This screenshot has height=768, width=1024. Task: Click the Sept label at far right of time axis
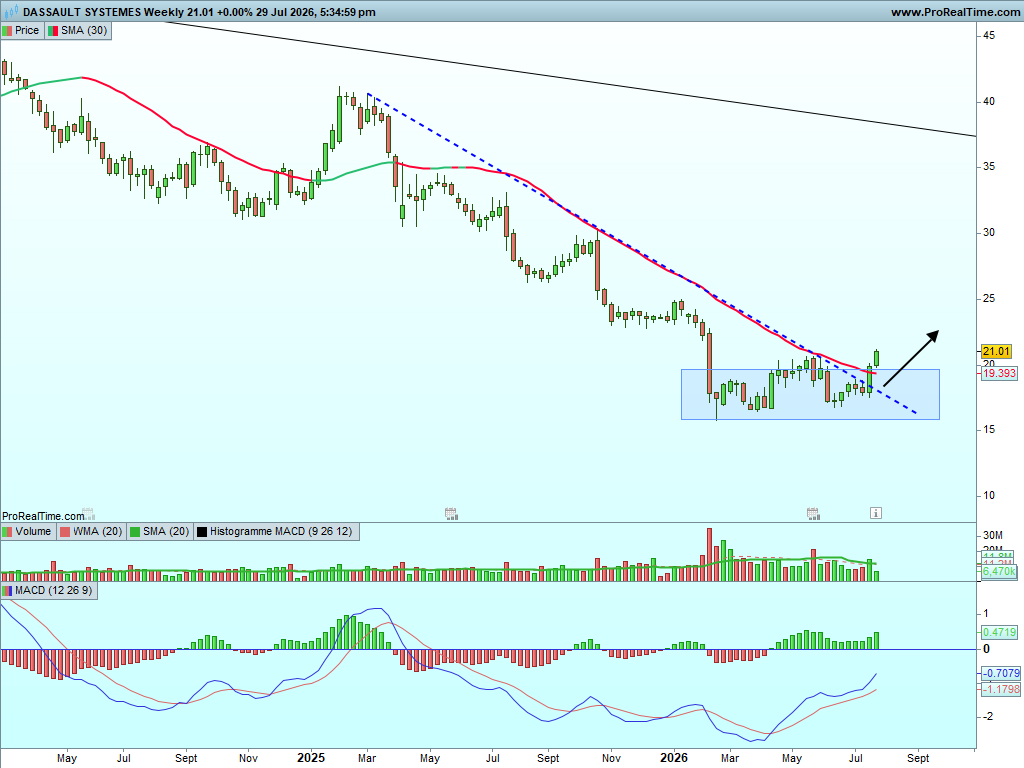click(x=918, y=758)
